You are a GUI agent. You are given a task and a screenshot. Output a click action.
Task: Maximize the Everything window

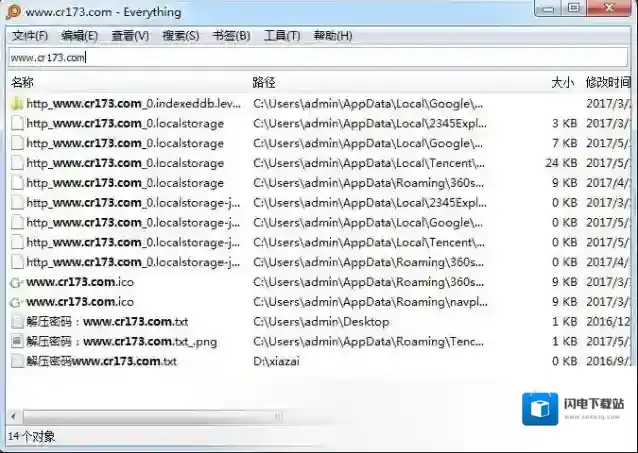tap(574, 8)
